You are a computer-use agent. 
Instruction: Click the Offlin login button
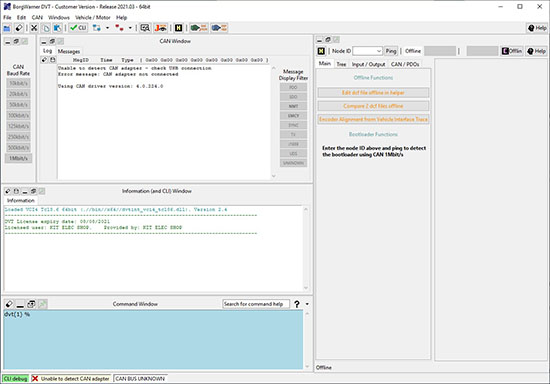pyautogui.click(x=512, y=51)
